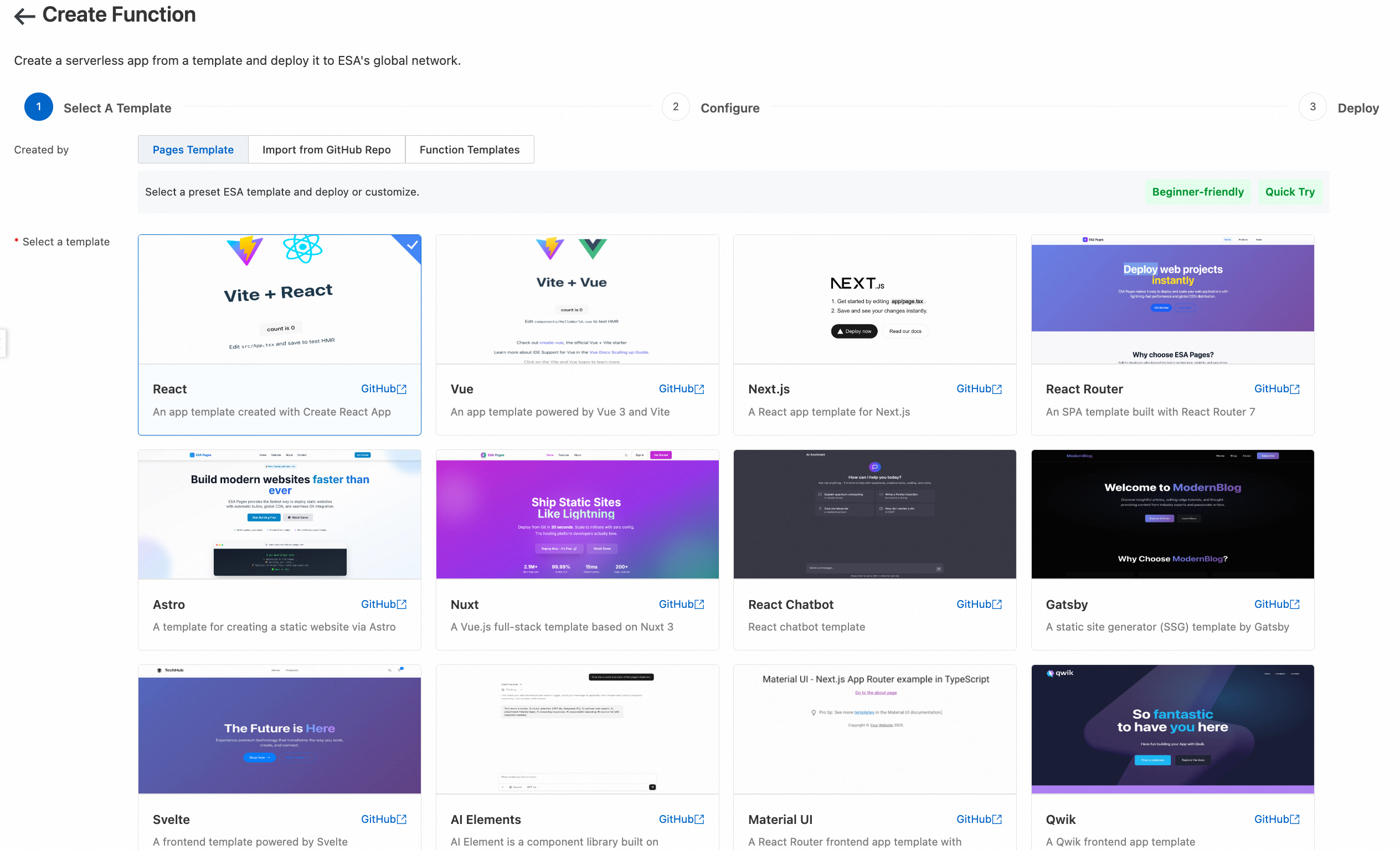
Task: Select the Vite + React template preview
Action: (x=280, y=299)
